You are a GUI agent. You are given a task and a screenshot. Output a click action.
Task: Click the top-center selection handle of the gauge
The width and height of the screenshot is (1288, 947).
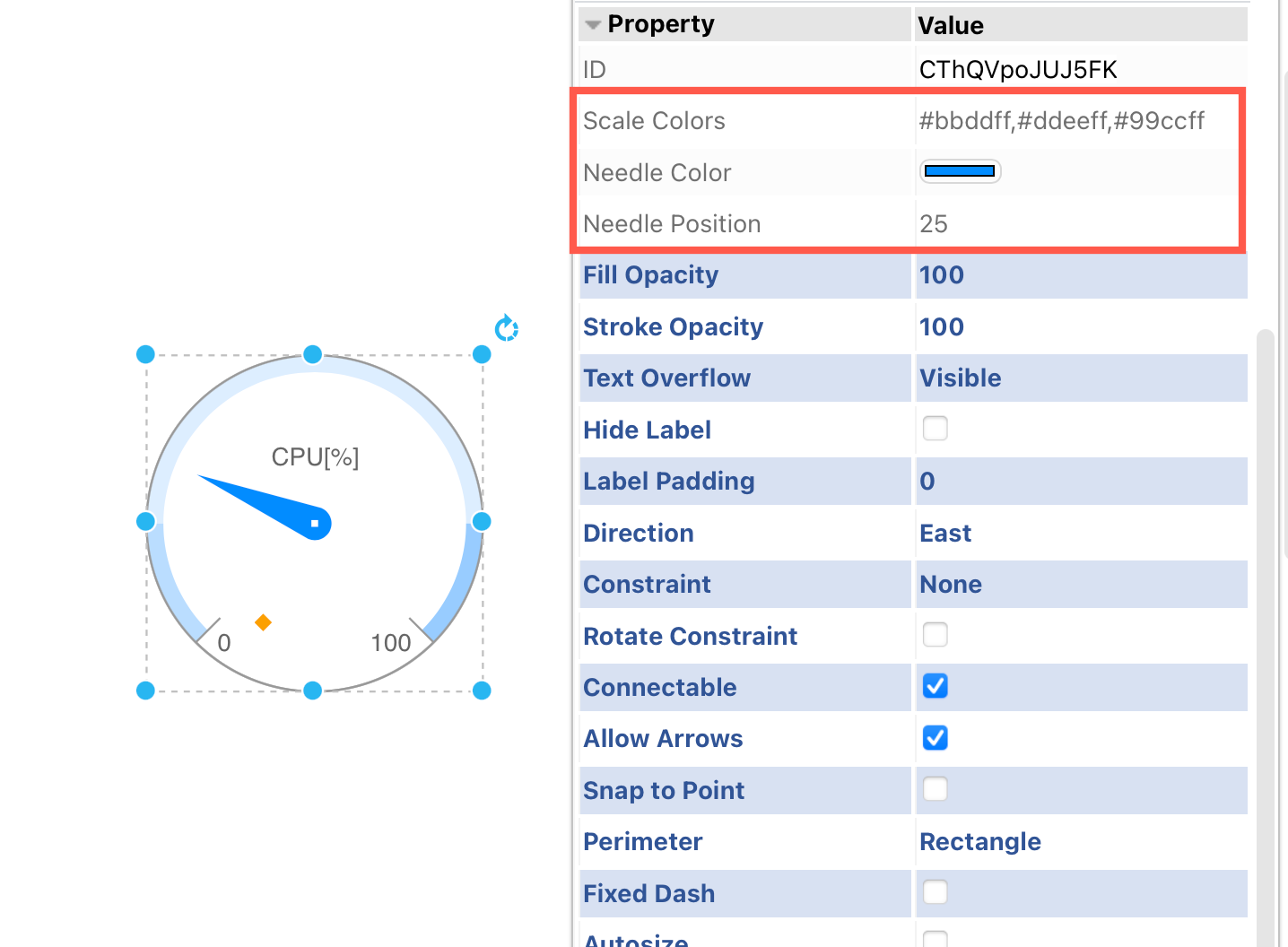(312, 354)
